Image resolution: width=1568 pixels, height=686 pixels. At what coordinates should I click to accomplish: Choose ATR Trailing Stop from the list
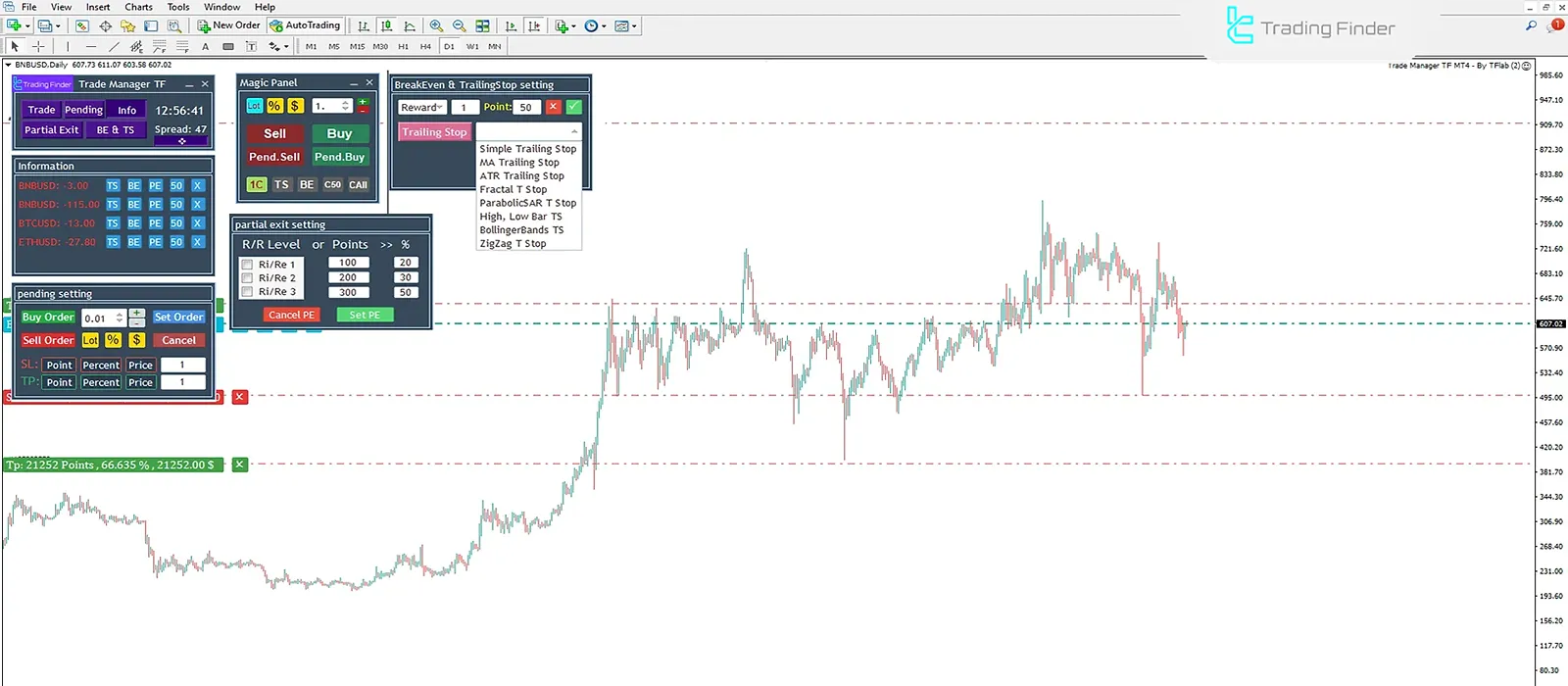pos(521,176)
